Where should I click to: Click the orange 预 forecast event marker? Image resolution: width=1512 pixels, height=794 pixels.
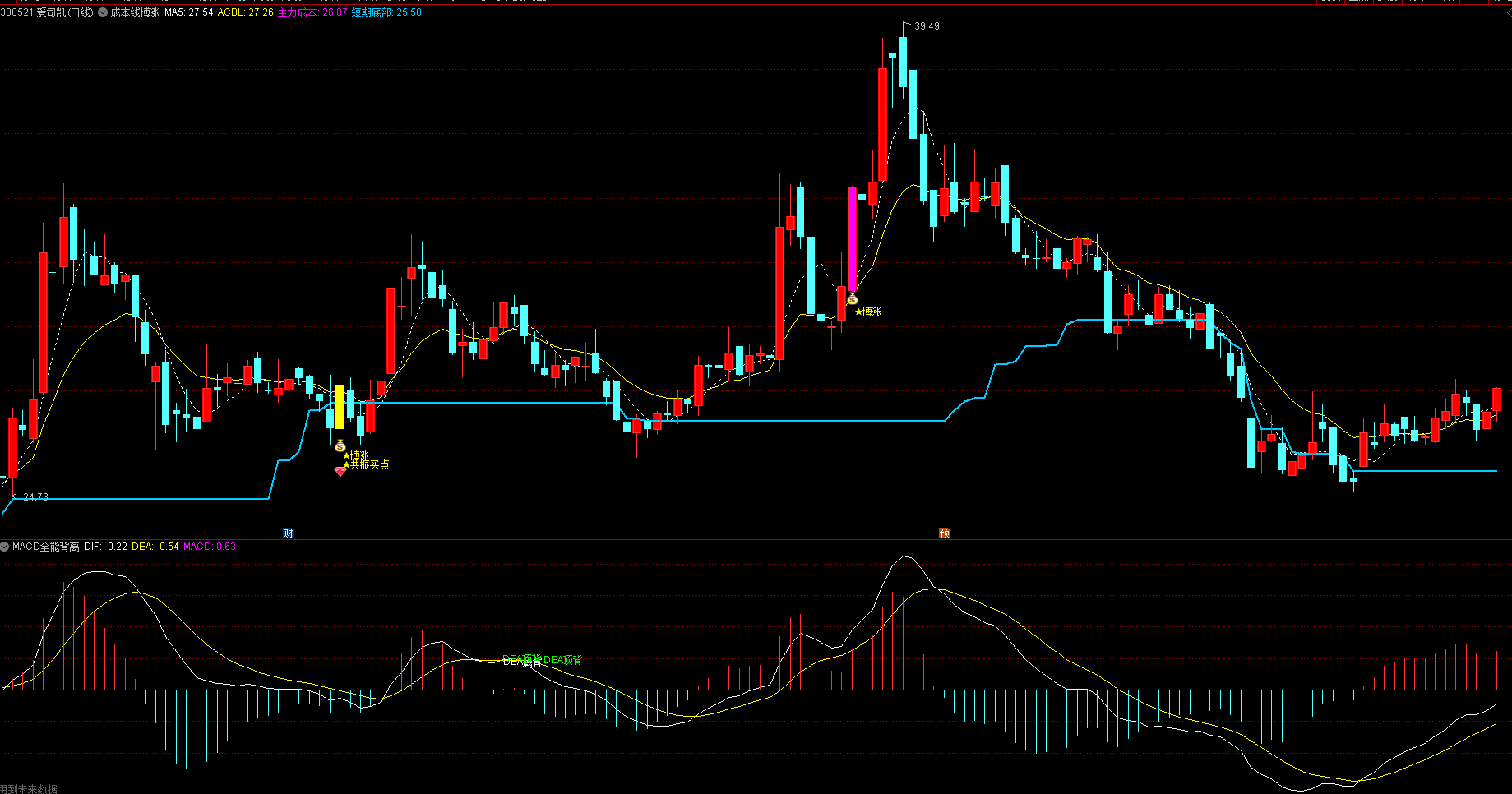coord(944,533)
